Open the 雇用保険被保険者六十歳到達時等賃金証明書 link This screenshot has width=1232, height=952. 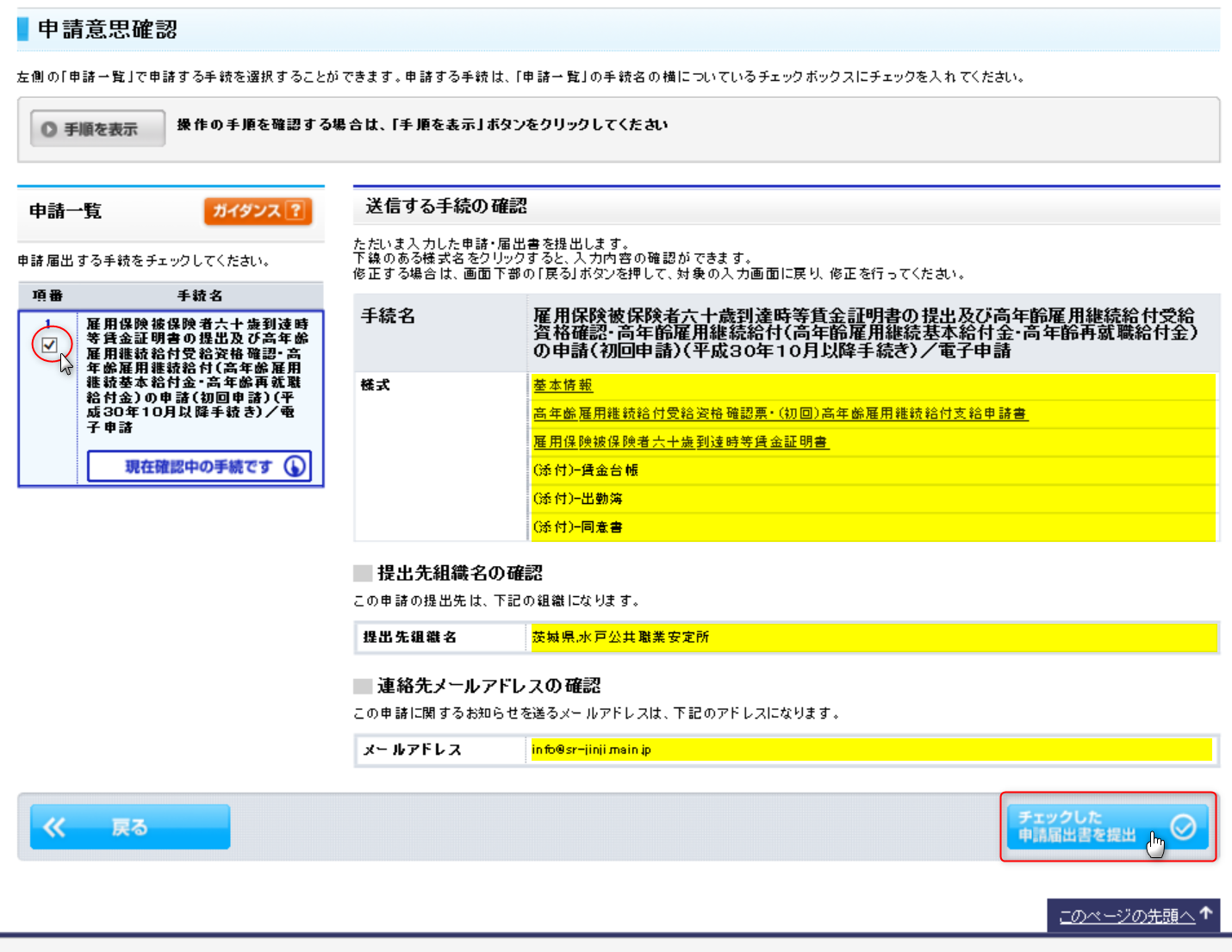[x=680, y=443]
